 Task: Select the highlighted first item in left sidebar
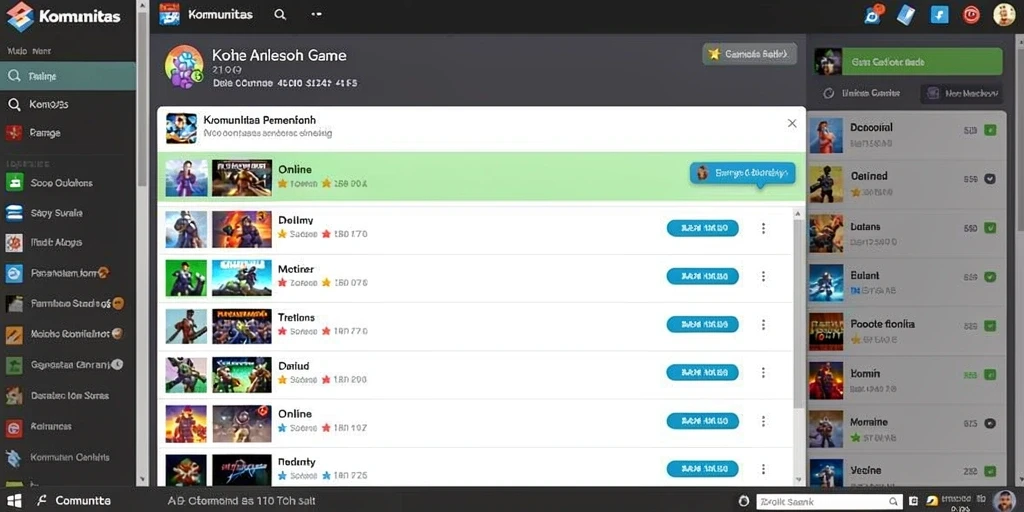coord(68,76)
